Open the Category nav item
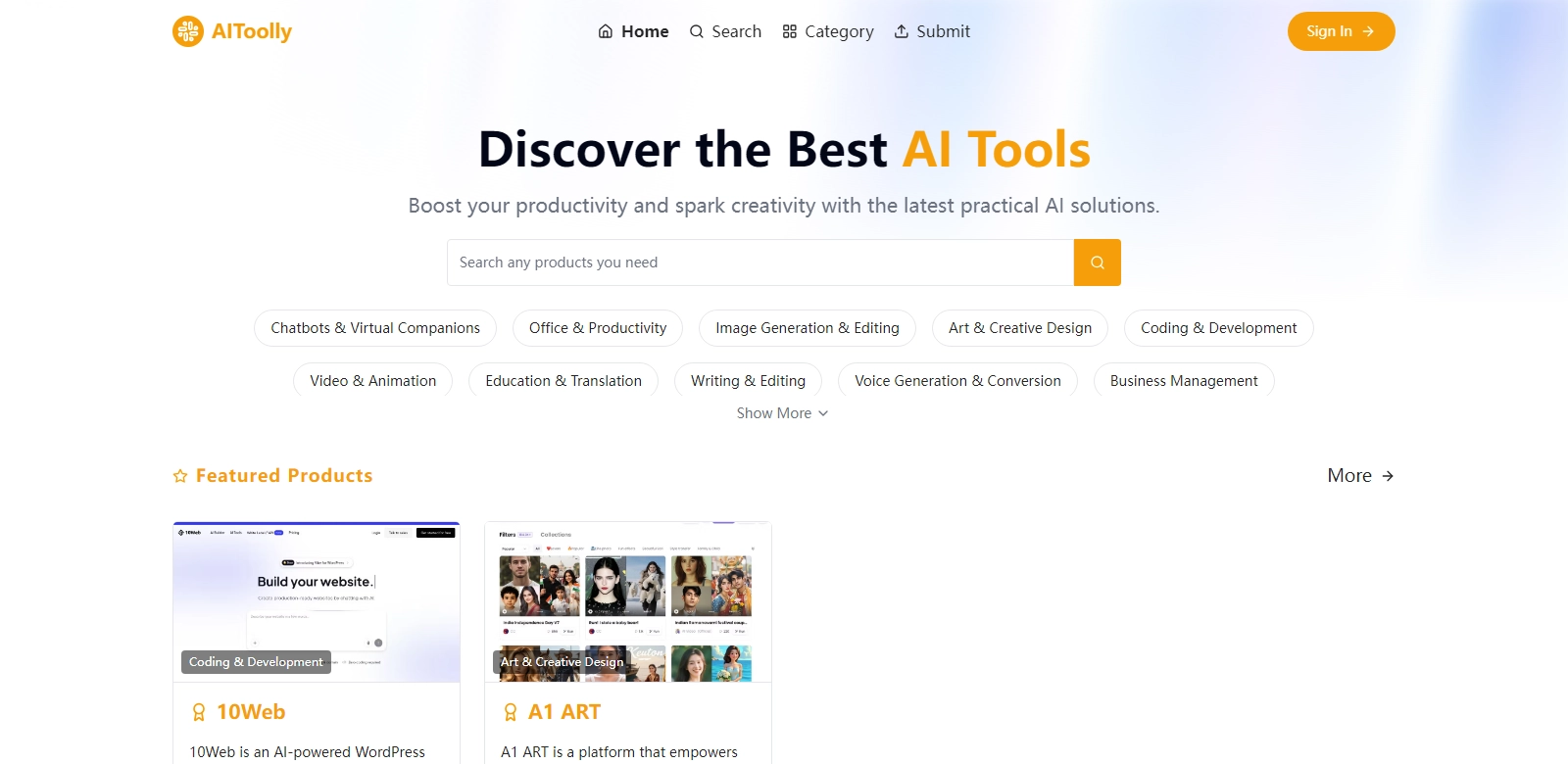 [828, 31]
